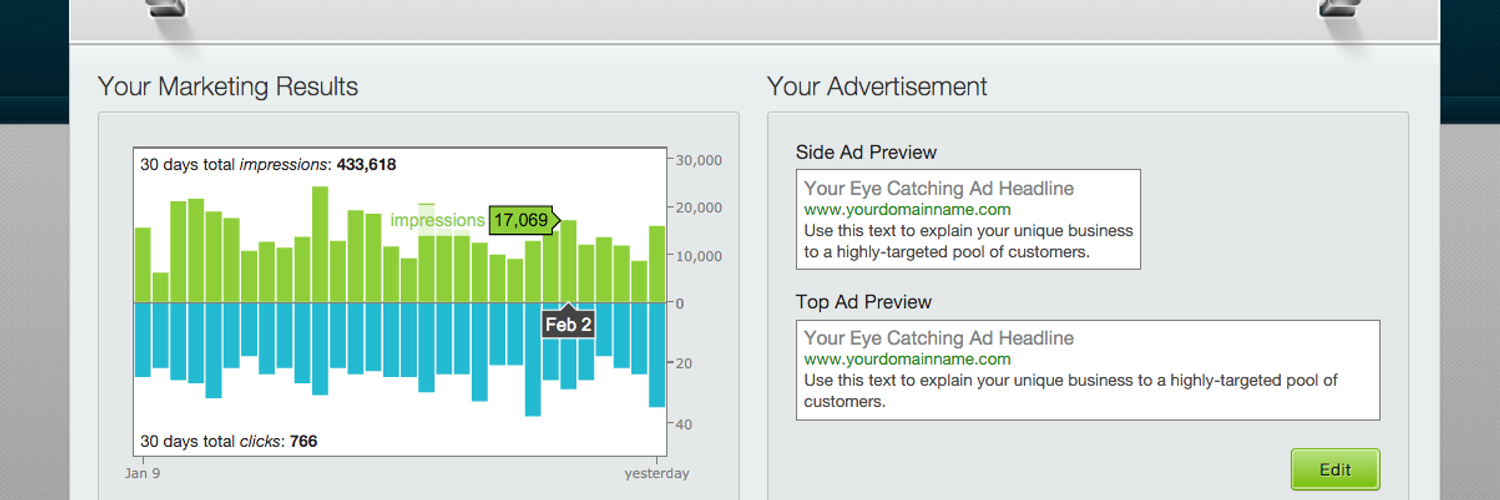Click the yesterday axis label
The width and height of the screenshot is (1500, 500).
pos(656,474)
